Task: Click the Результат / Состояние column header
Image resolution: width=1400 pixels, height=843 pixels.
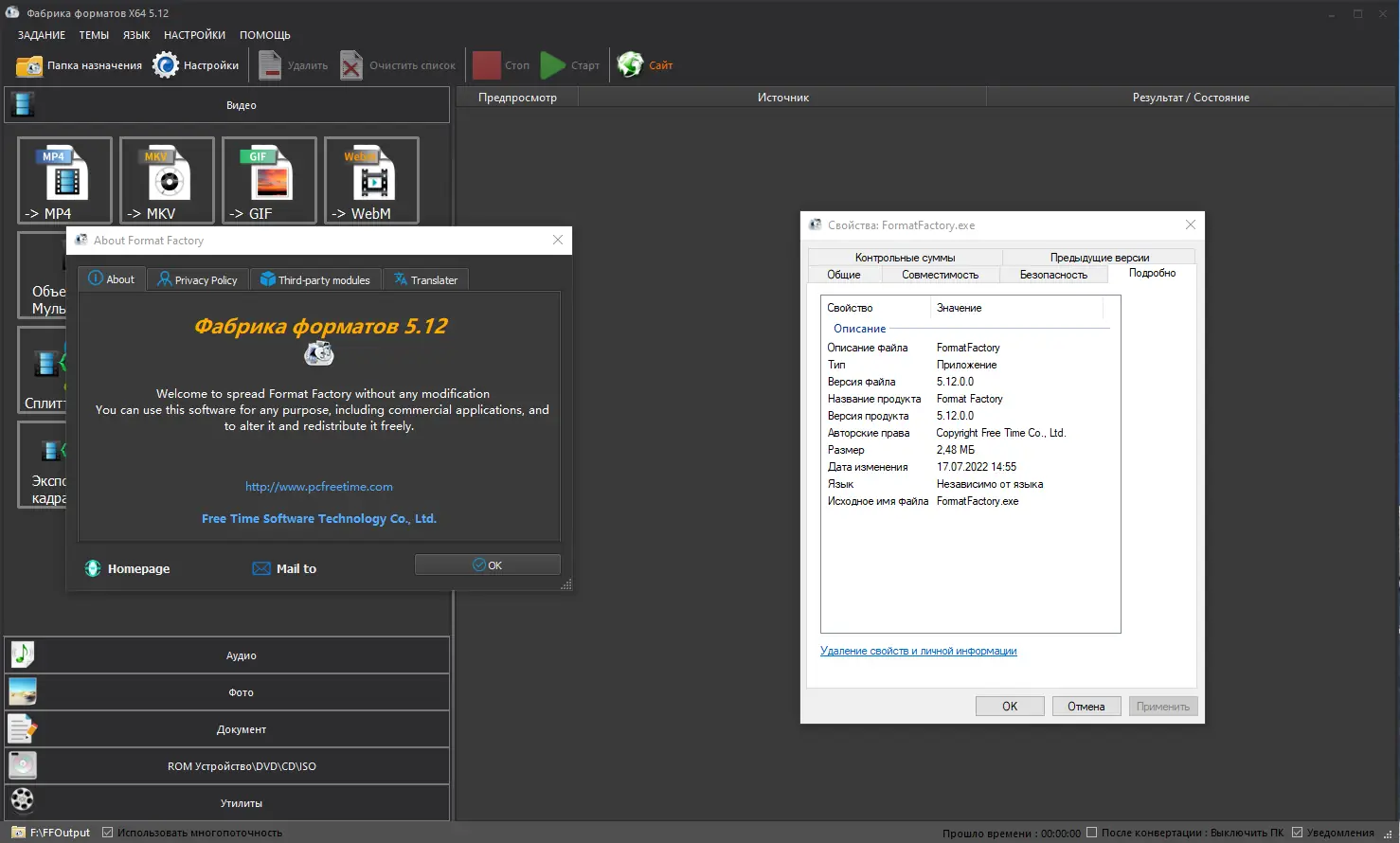Action: pos(1191,98)
